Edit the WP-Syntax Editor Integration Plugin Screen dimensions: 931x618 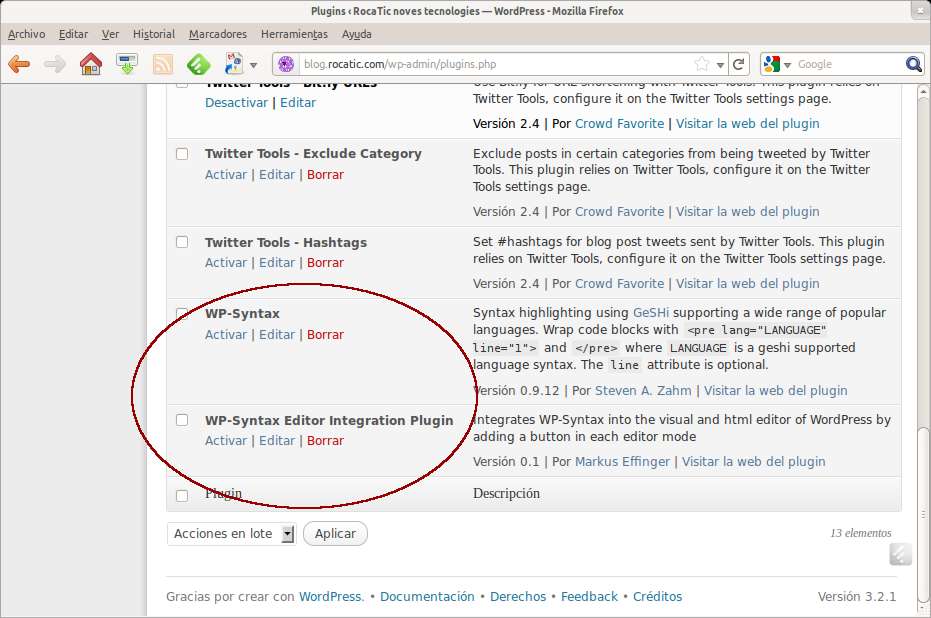[277, 440]
